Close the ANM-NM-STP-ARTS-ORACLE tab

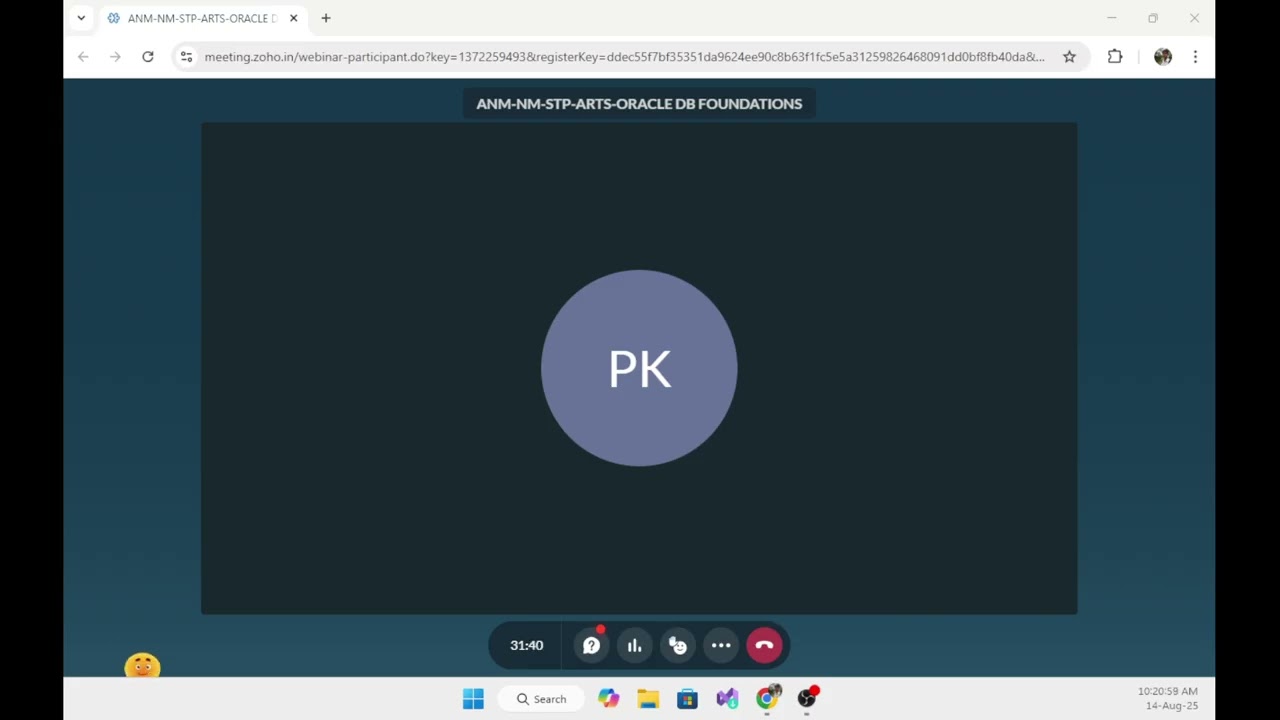tap(293, 18)
